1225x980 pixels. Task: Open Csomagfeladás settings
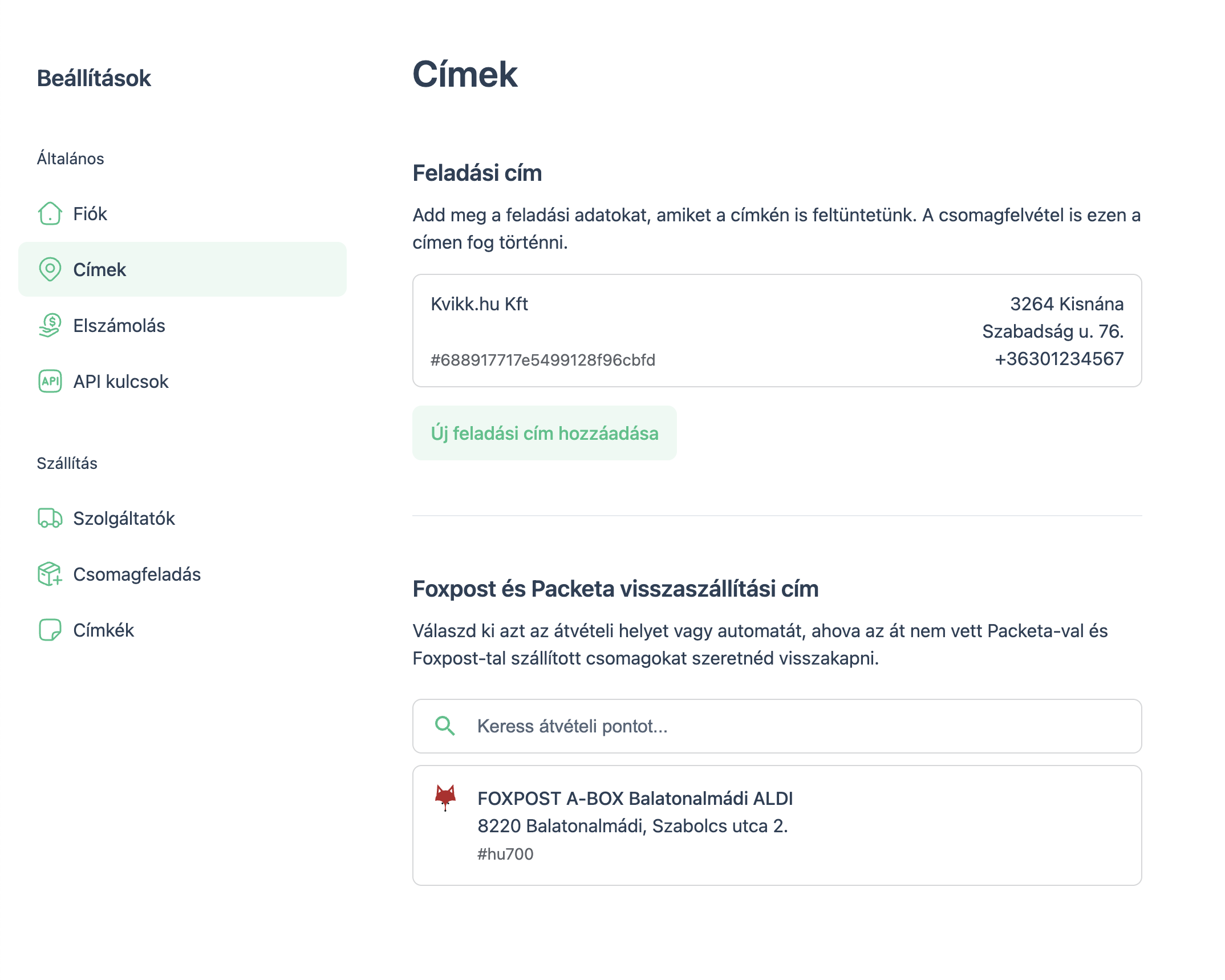click(137, 574)
